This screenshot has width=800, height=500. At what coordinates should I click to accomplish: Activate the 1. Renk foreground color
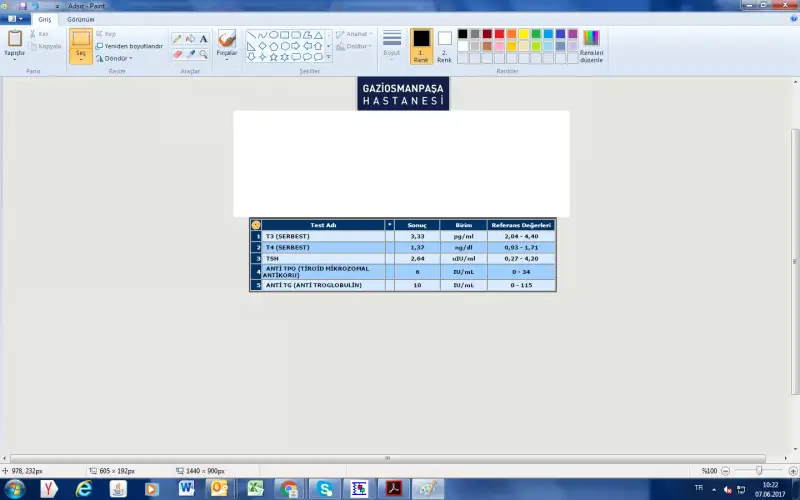(x=421, y=44)
